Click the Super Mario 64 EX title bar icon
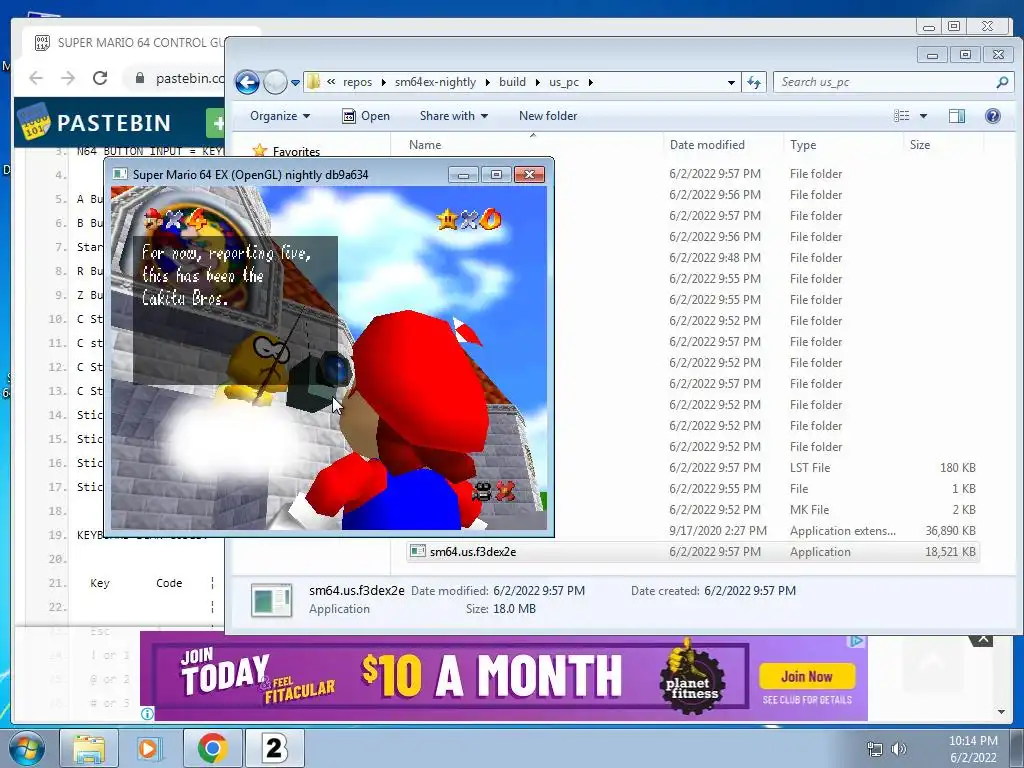The width and height of the screenshot is (1024, 768). 120,174
